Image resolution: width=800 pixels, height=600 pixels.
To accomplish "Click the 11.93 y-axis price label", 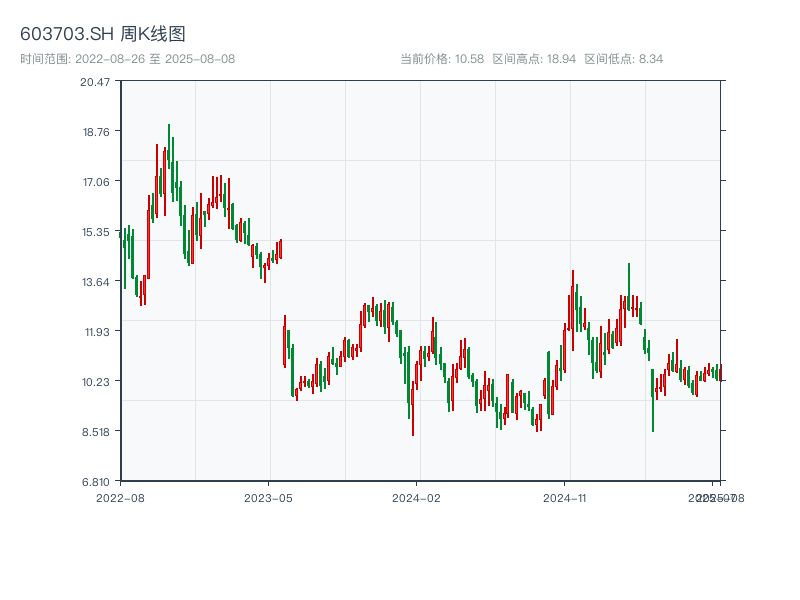I will pyautogui.click(x=96, y=331).
